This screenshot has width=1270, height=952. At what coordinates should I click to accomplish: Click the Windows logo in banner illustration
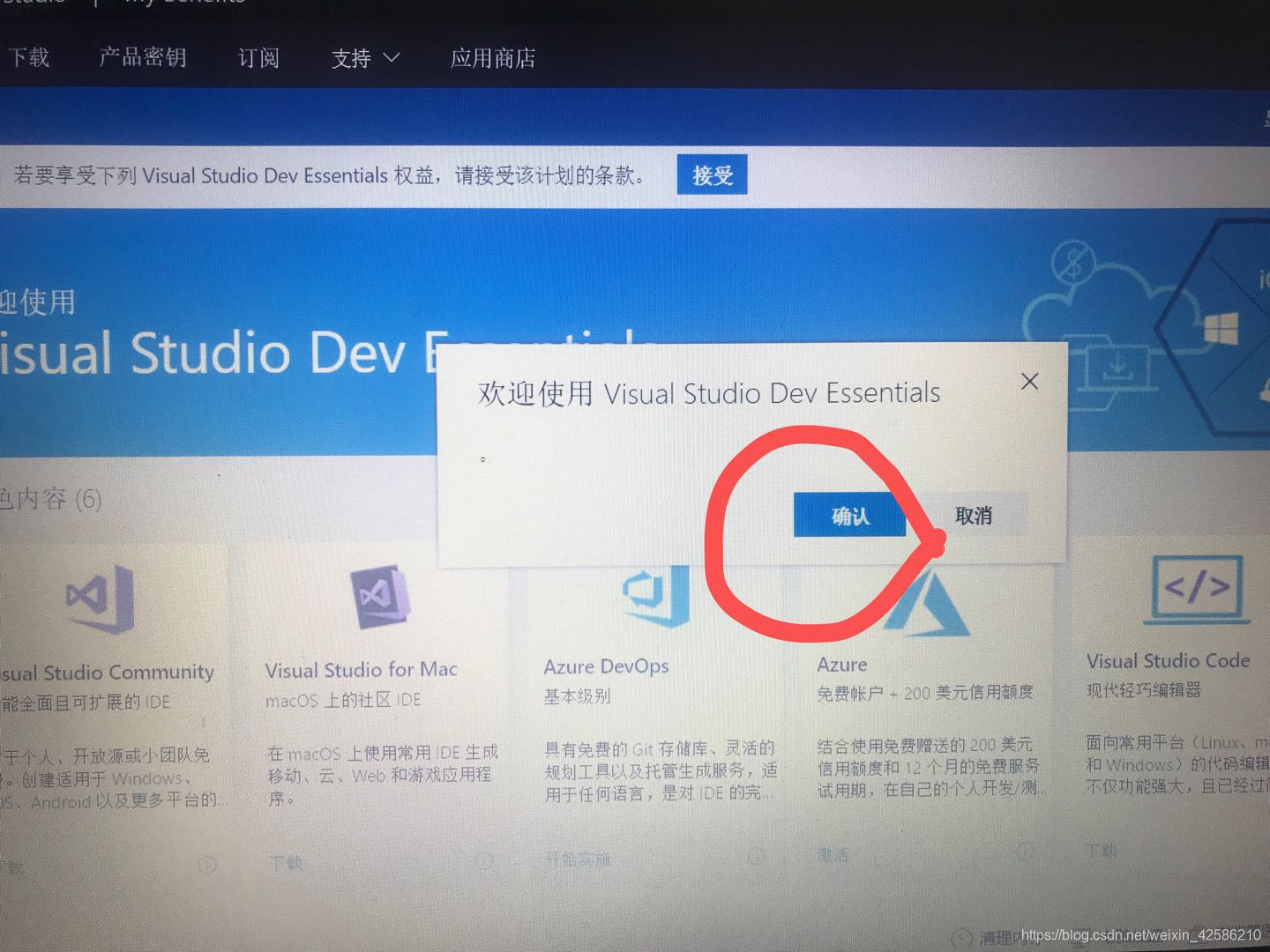click(x=1221, y=330)
